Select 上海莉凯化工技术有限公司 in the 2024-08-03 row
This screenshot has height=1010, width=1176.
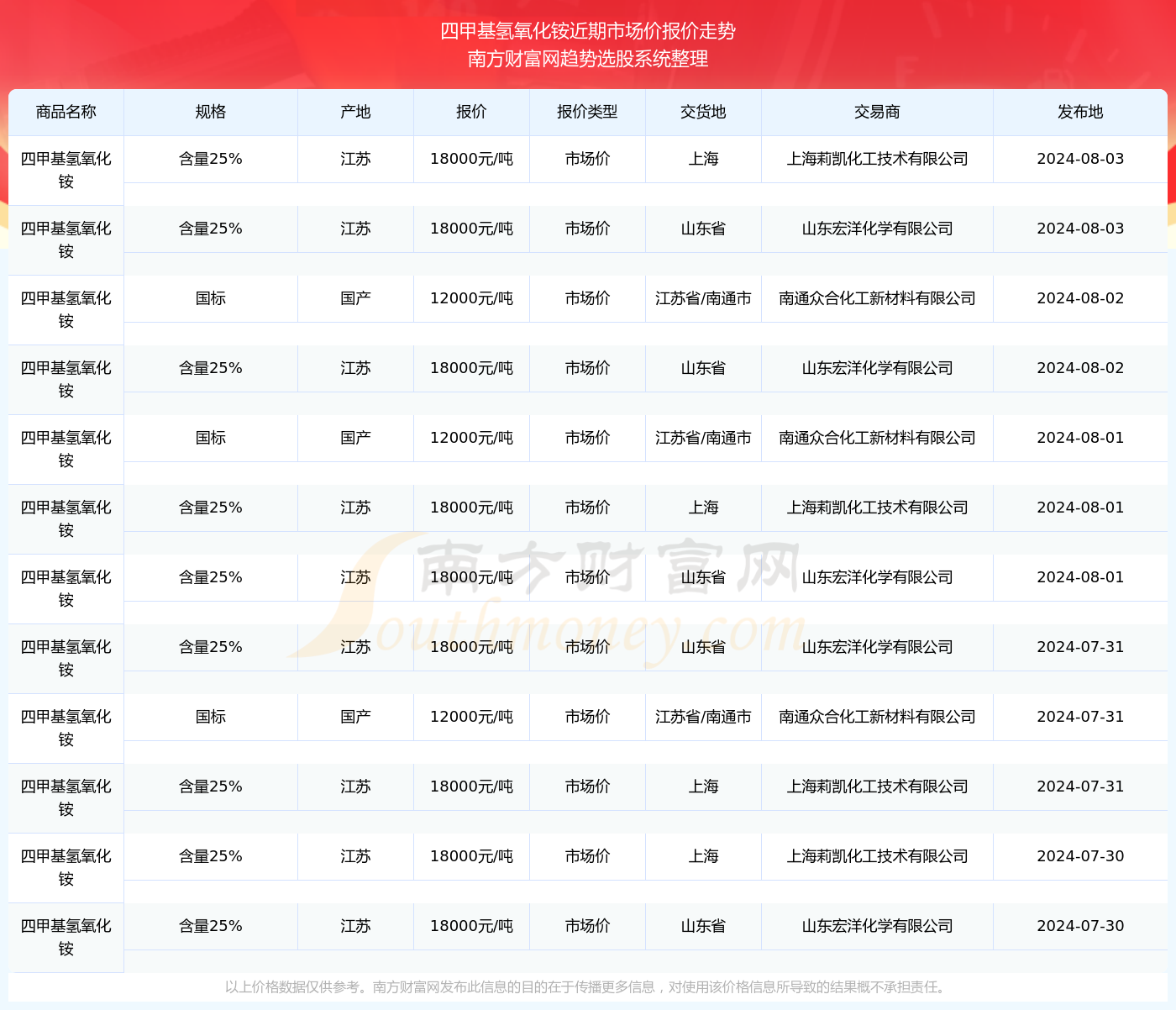point(877,159)
